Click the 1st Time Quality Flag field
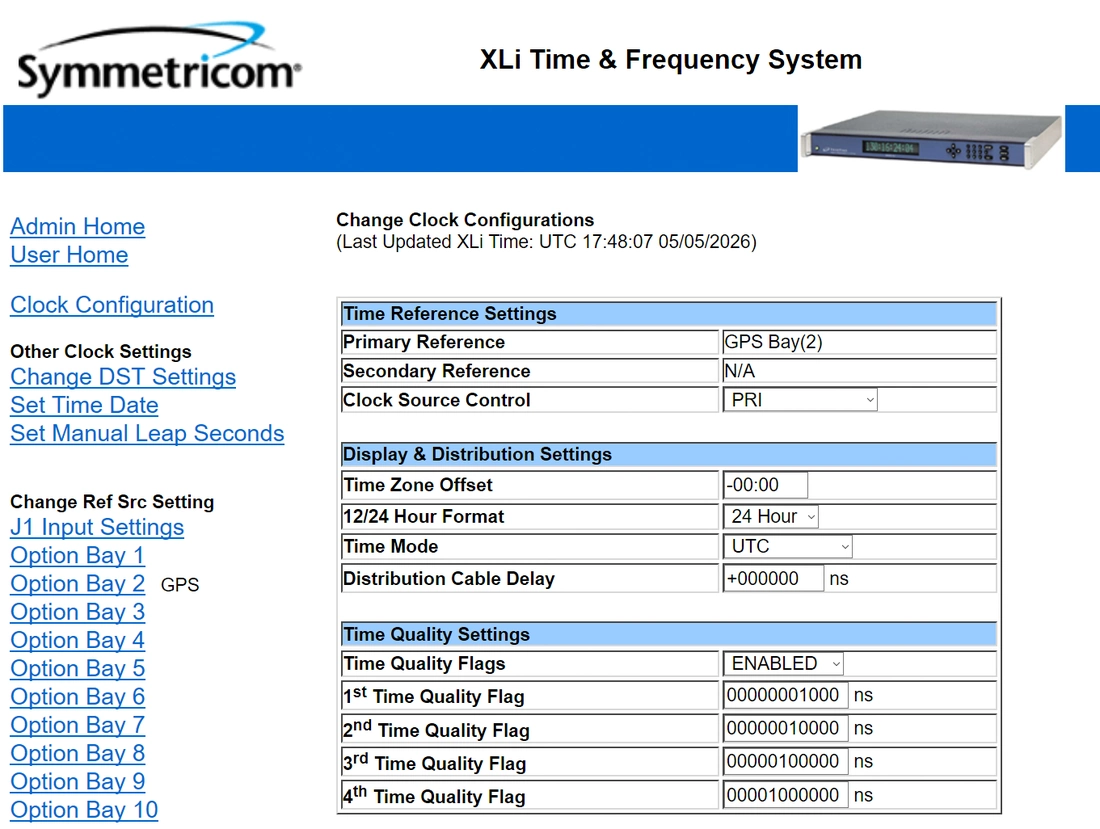 point(786,695)
